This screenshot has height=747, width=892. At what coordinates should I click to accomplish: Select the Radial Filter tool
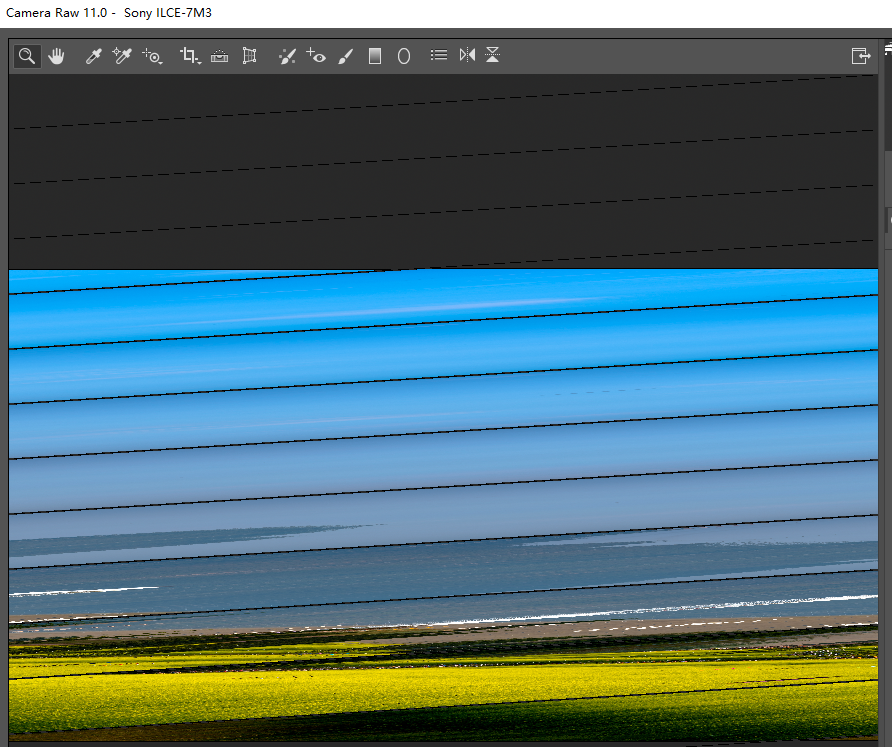pyautogui.click(x=404, y=56)
